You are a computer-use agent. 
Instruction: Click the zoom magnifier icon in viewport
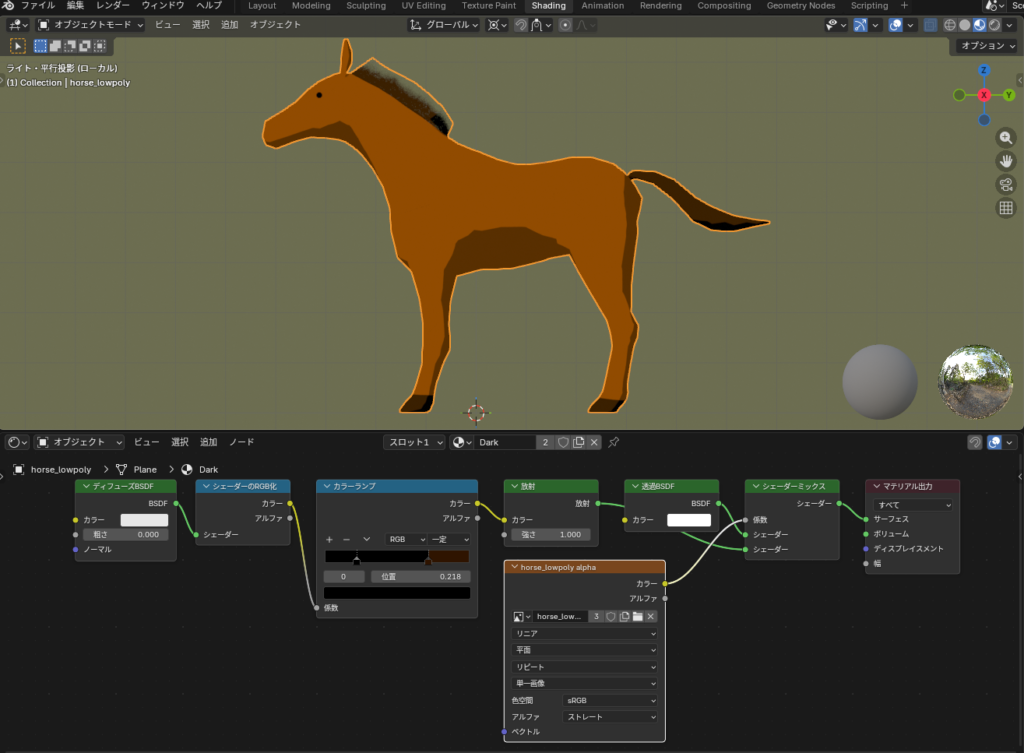pyautogui.click(x=1006, y=138)
